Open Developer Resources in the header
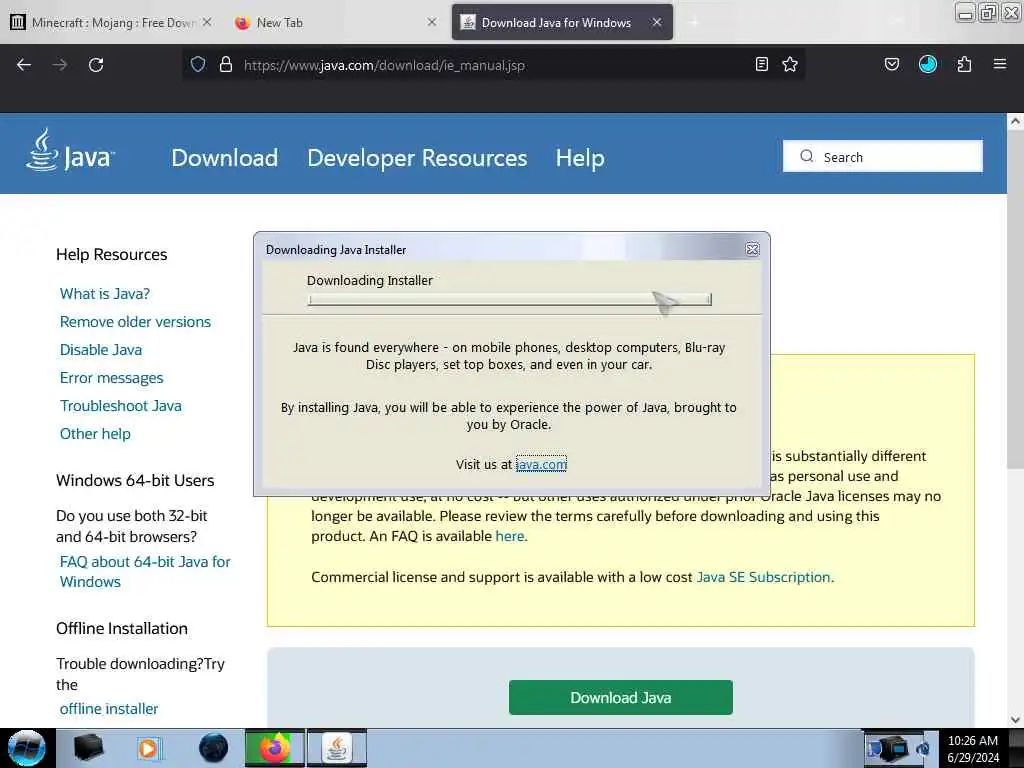This screenshot has width=1024, height=768. pos(417,158)
